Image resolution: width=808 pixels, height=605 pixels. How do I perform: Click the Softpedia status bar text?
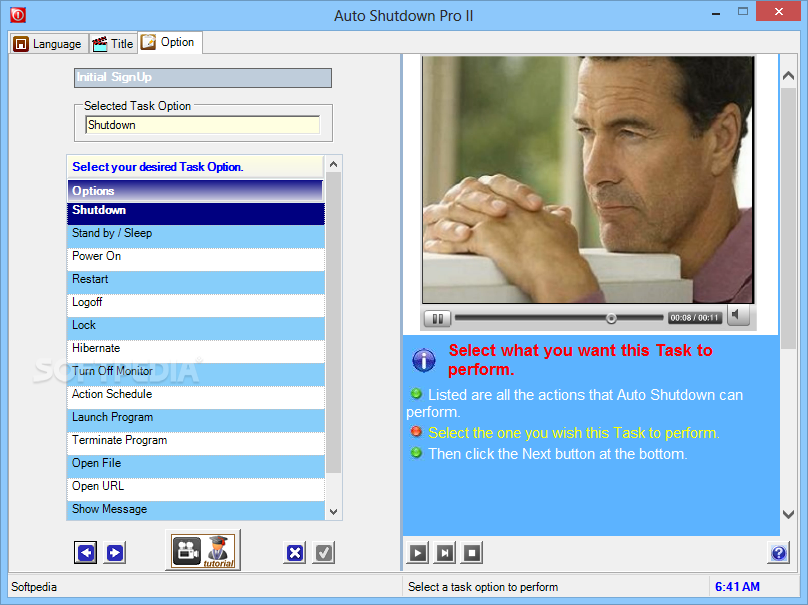tap(34, 587)
